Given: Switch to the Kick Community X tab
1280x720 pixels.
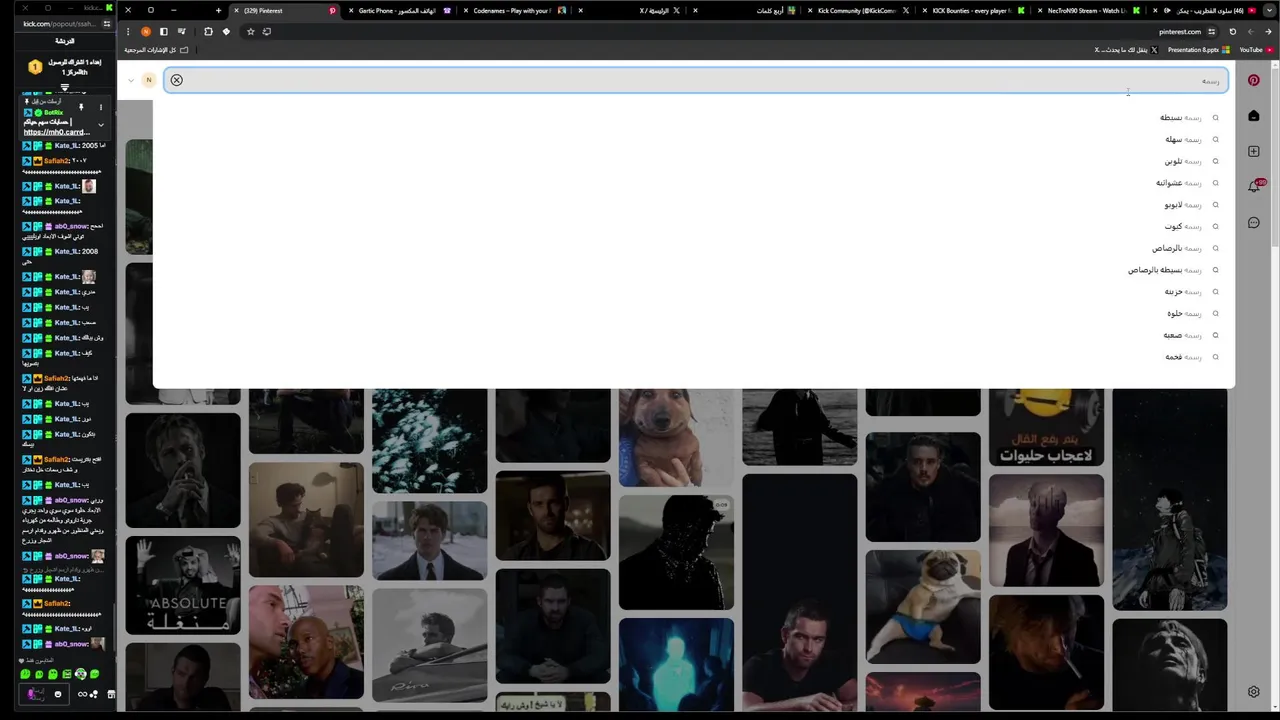Looking at the screenshot, I should pos(856,11).
